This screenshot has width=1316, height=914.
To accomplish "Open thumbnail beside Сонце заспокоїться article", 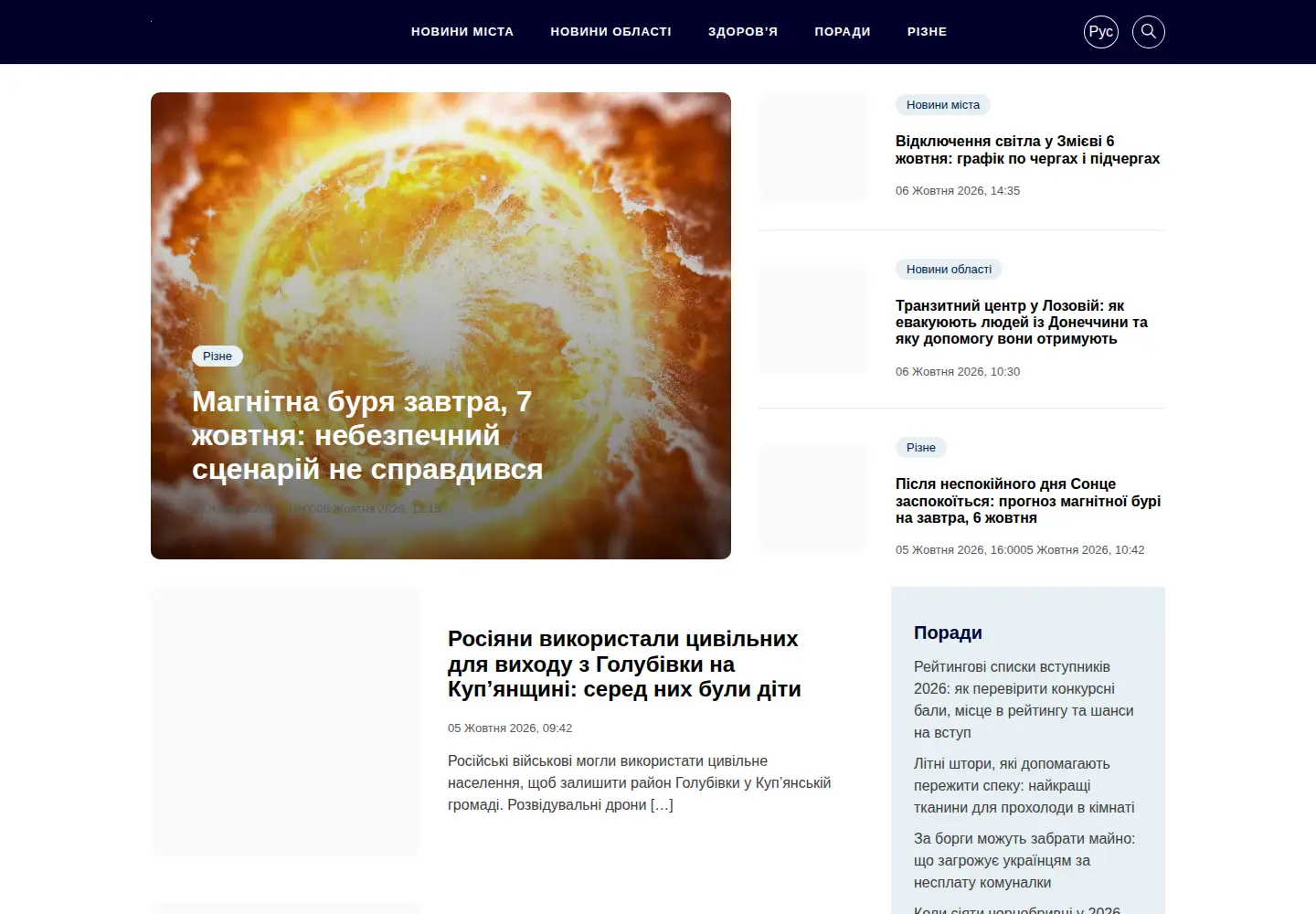I will (813, 497).
